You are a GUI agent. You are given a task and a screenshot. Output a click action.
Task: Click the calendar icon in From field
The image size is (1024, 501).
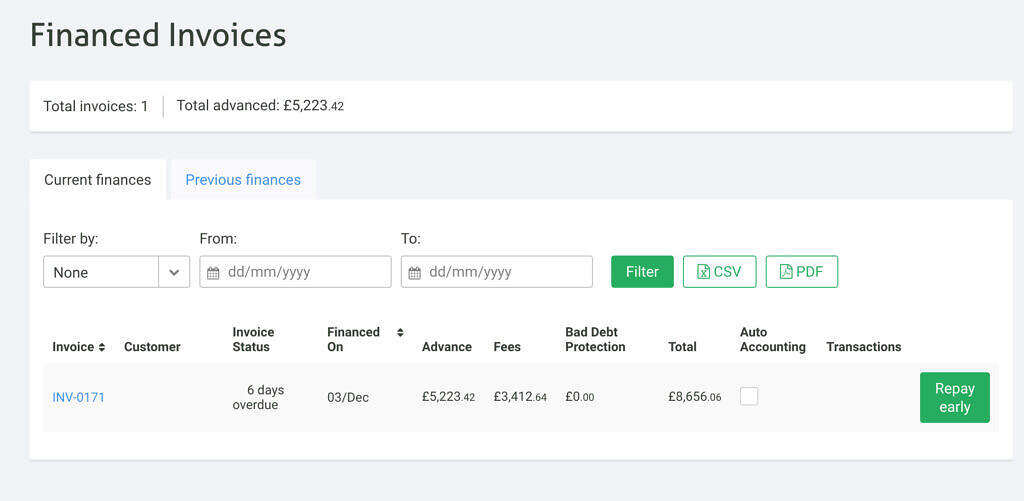(213, 273)
